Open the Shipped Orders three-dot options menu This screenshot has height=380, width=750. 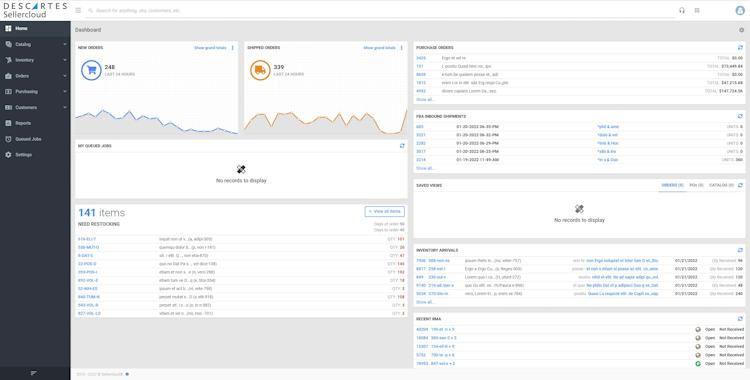(x=401, y=48)
